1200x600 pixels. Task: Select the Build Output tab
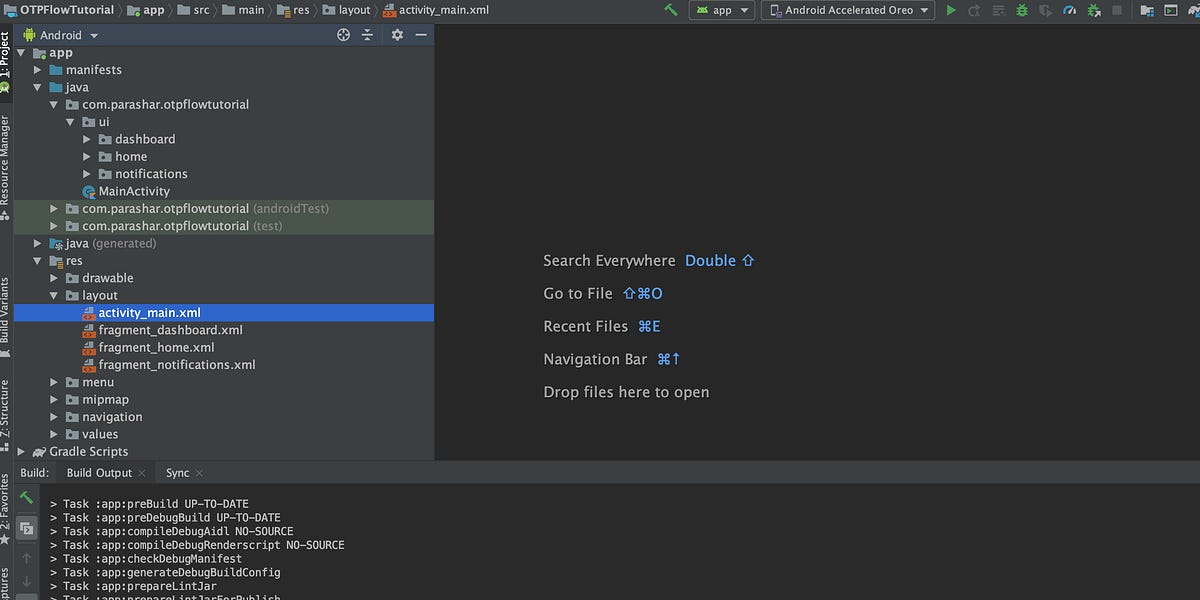tap(101, 472)
